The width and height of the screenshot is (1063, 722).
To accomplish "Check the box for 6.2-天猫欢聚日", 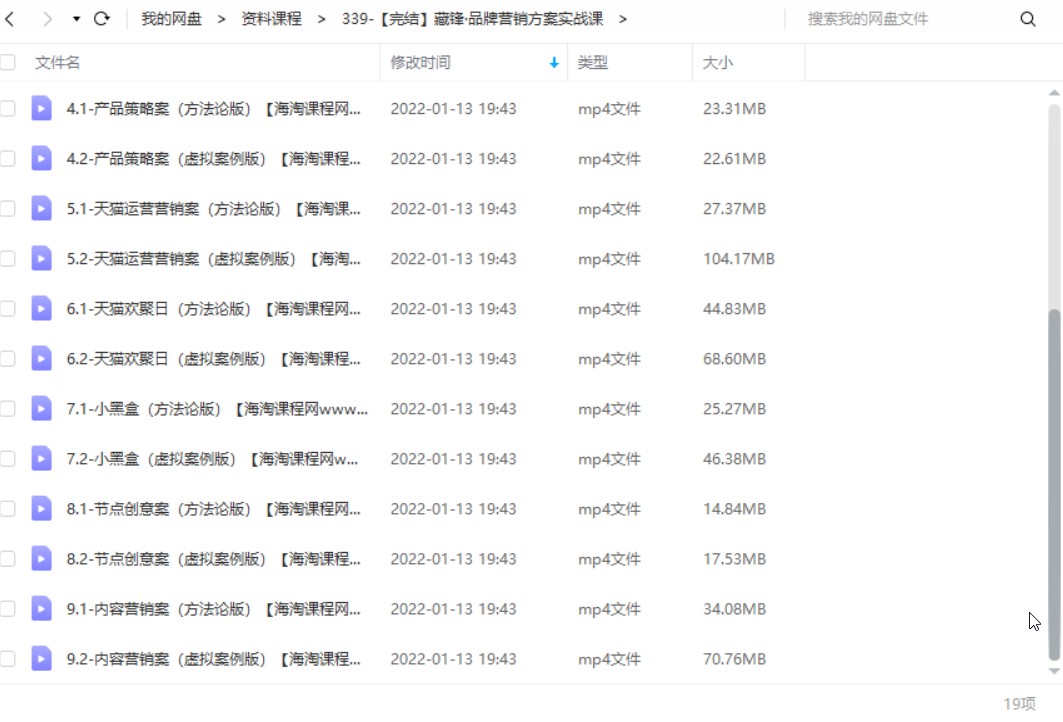I will [7, 359].
